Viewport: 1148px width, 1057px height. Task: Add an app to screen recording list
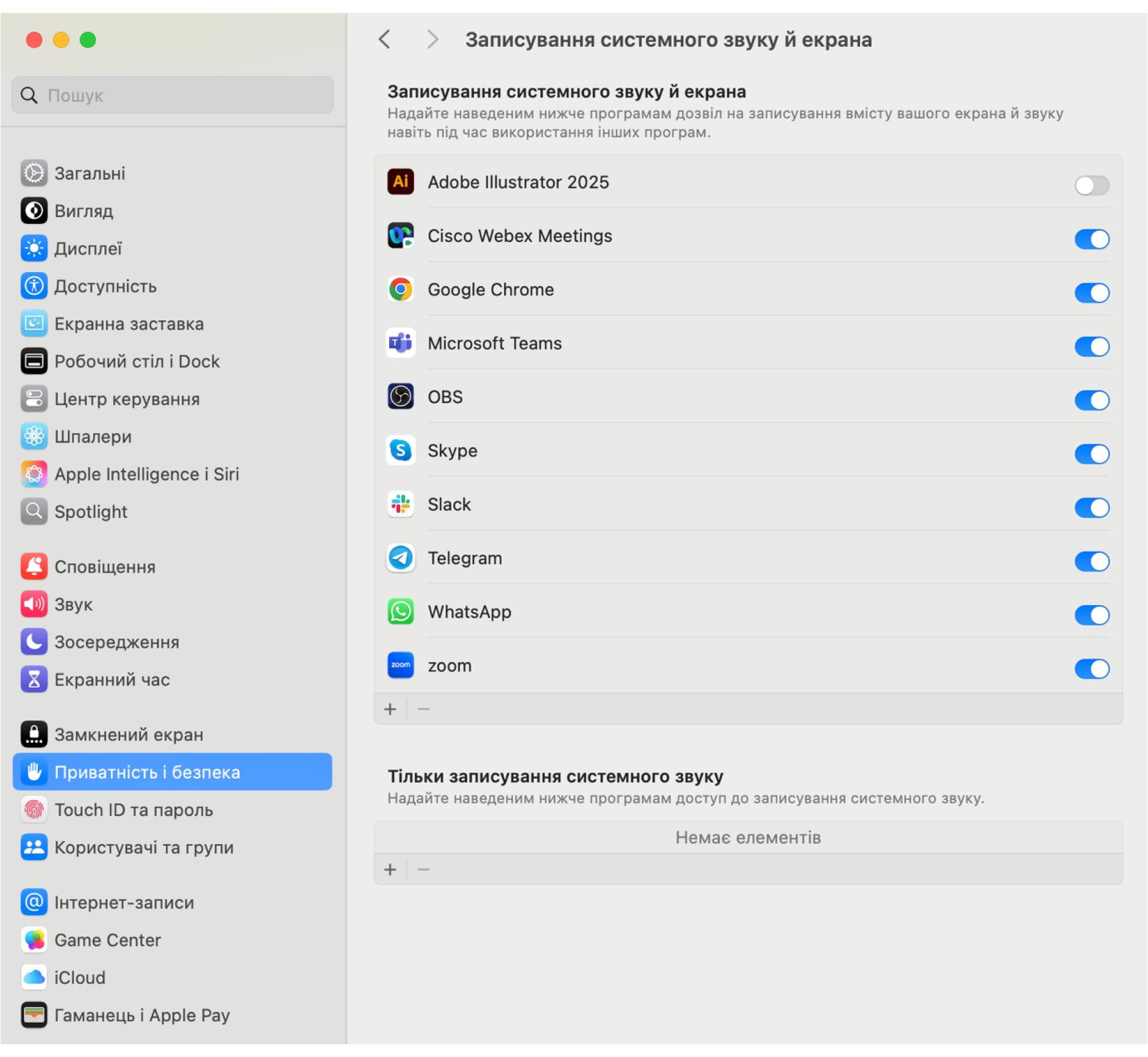click(x=390, y=709)
